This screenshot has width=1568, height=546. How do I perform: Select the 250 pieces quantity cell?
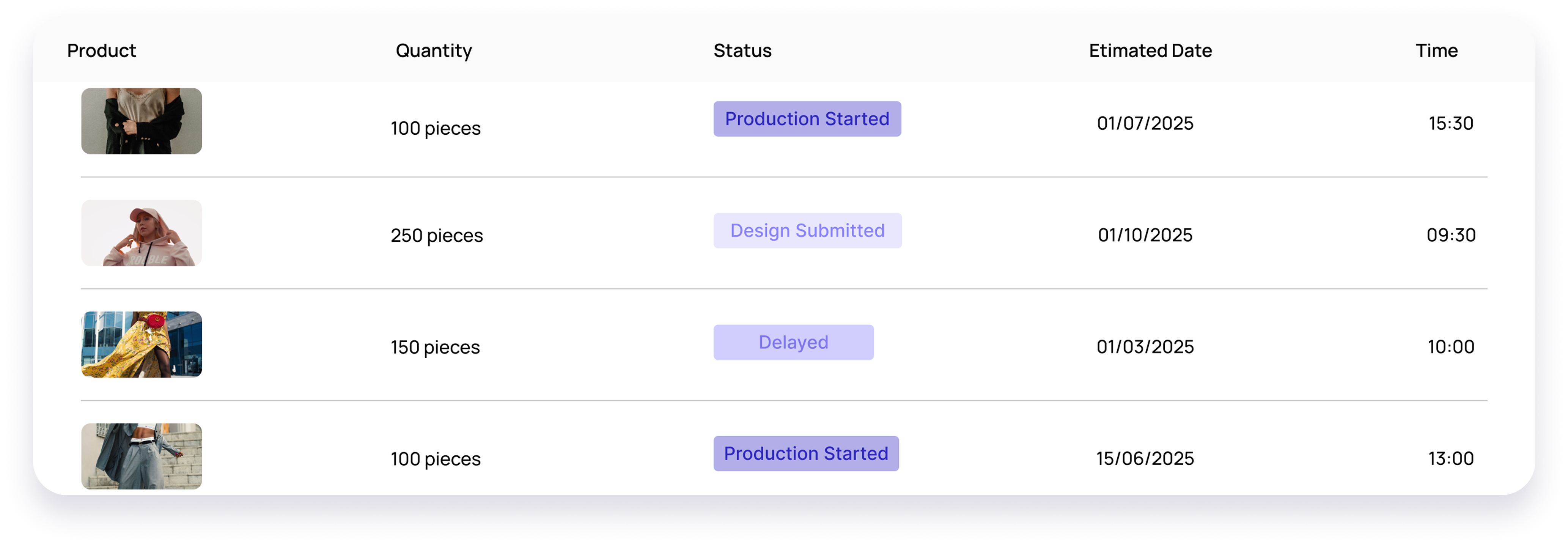tap(436, 236)
